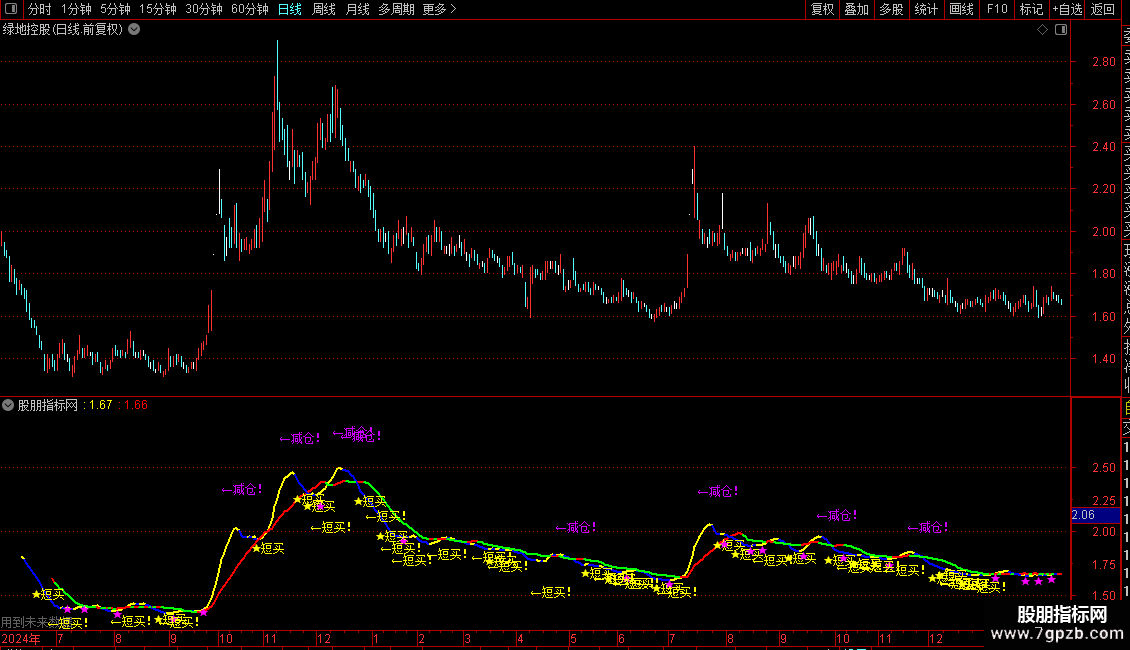1130x650 pixels.
Task: Select the 60分钟 period
Action: tap(250, 9)
